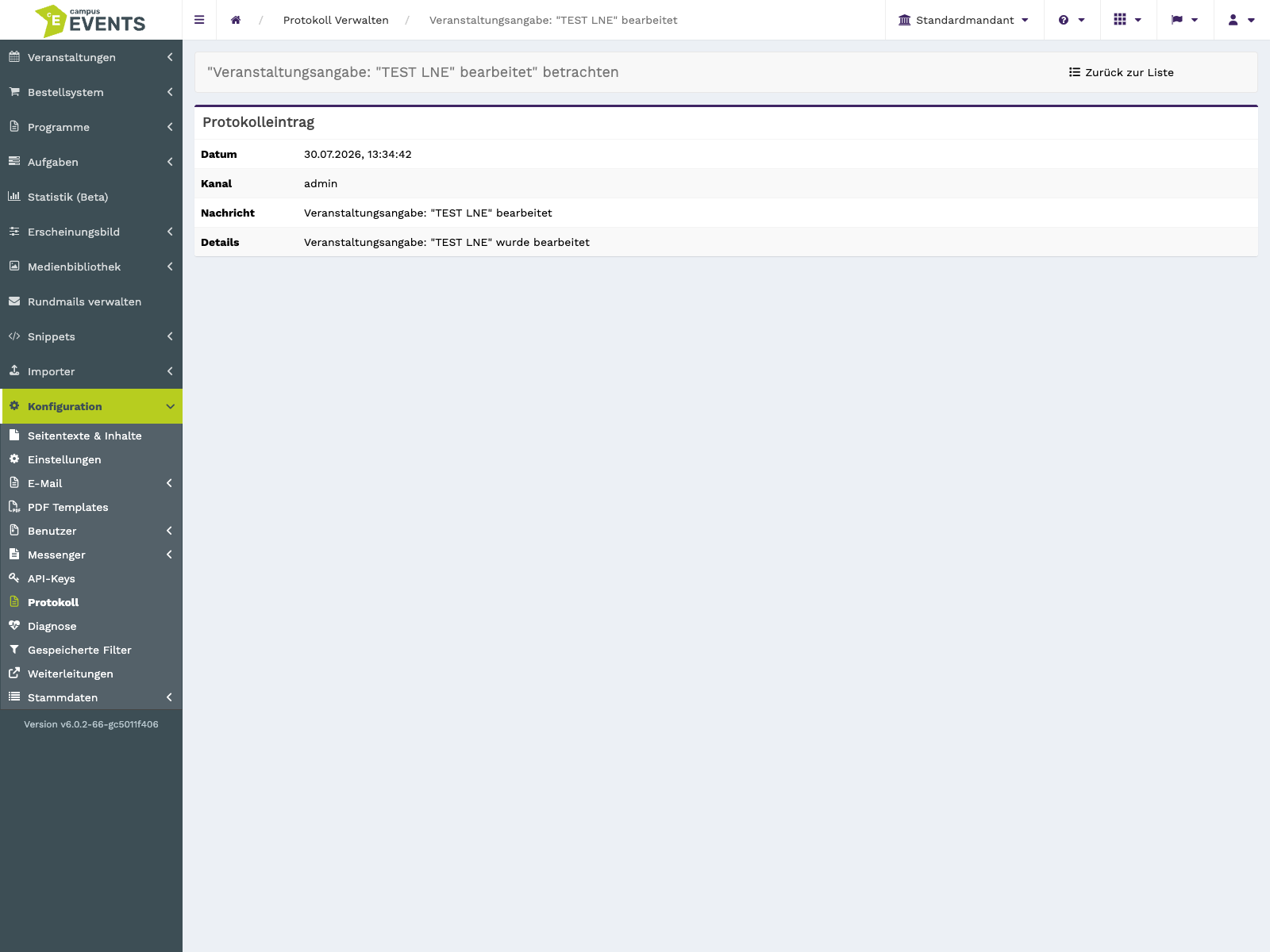Click the Programme document icon
Image resolution: width=1270 pixels, height=952 pixels.
[14, 126]
